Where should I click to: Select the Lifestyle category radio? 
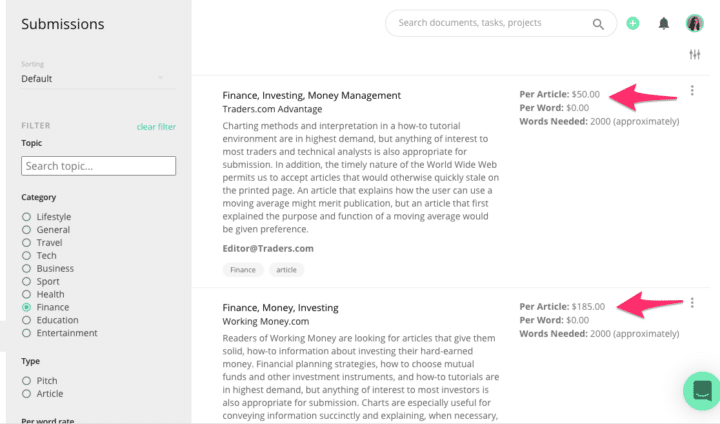click(27, 217)
